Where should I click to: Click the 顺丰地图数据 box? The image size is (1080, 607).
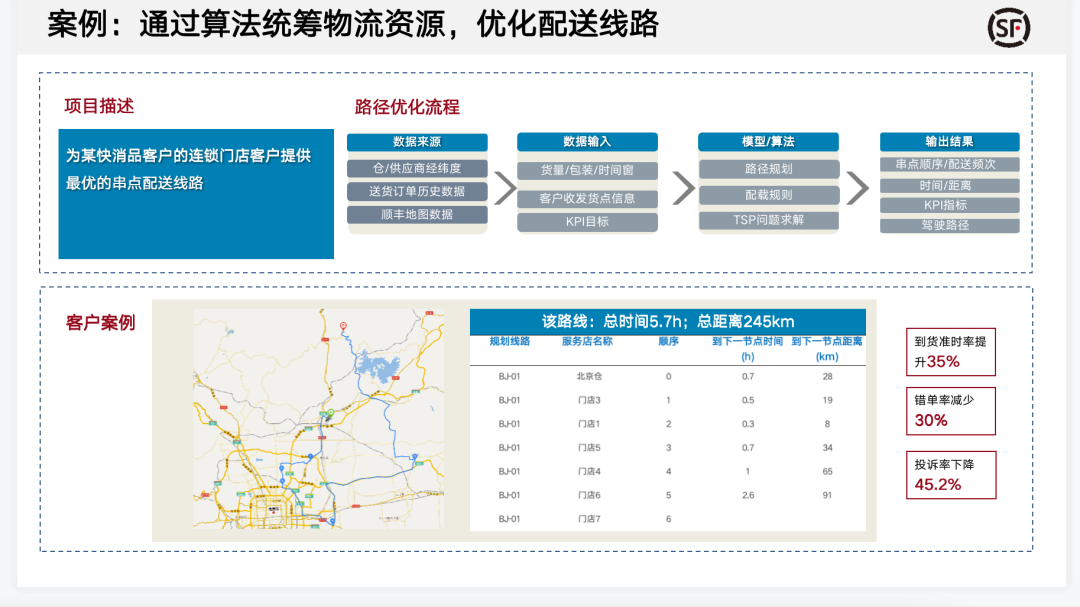(417, 214)
